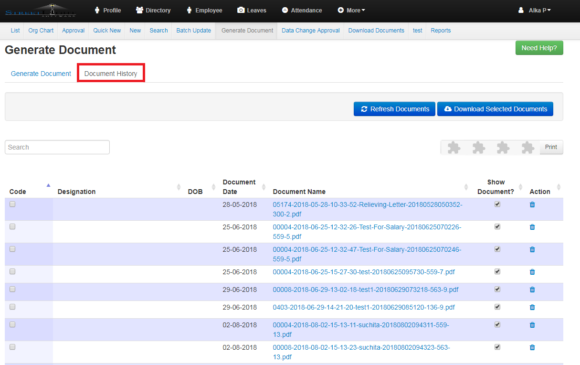This screenshot has height=365, width=580.
Task: Open Download Documents submenu item
Action: click(x=376, y=31)
